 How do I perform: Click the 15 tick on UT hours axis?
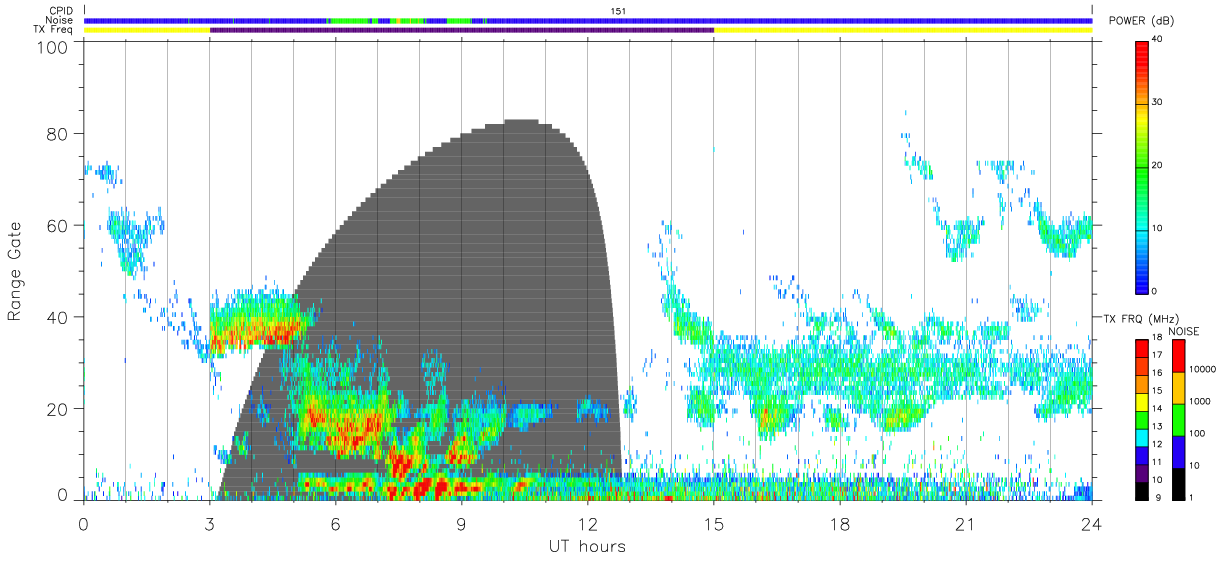(x=714, y=523)
